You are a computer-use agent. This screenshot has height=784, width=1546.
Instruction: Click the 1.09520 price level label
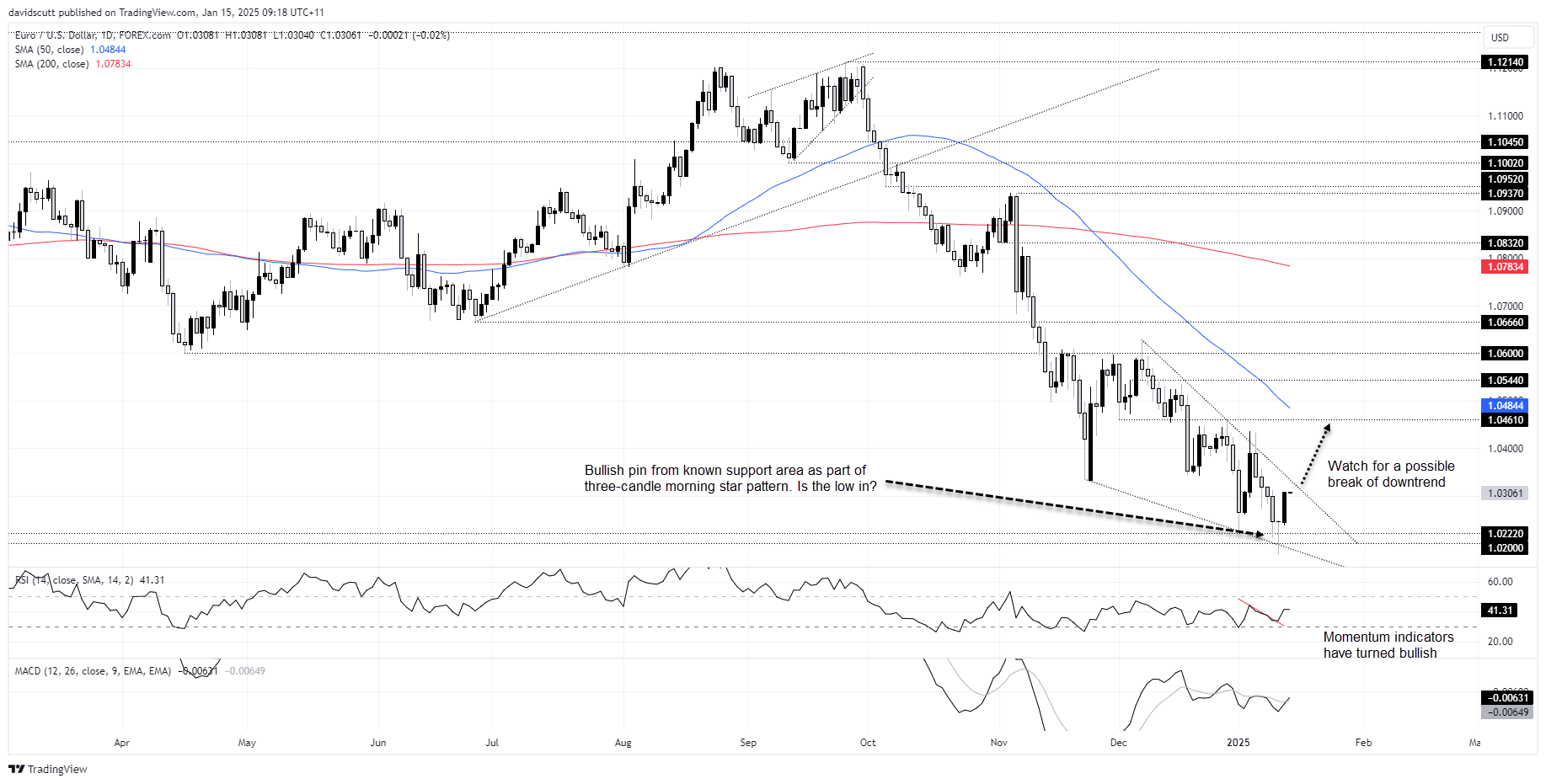coord(1505,179)
